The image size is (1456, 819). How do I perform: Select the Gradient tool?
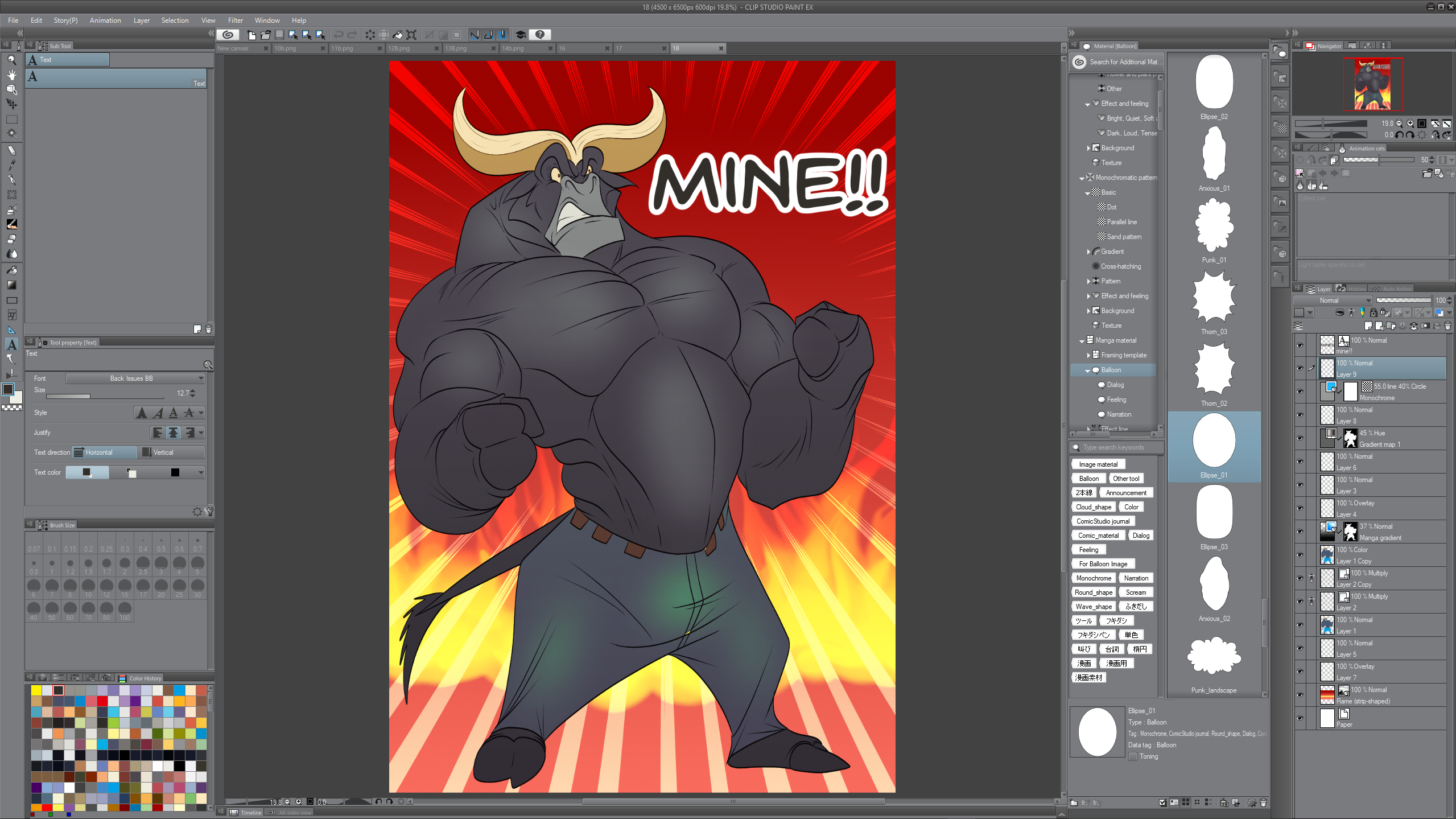pos(11,285)
